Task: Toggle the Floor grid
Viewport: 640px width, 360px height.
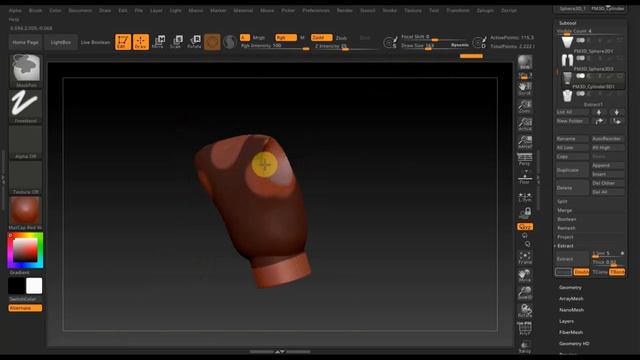Action: pyautogui.click(x=525, y=177)
